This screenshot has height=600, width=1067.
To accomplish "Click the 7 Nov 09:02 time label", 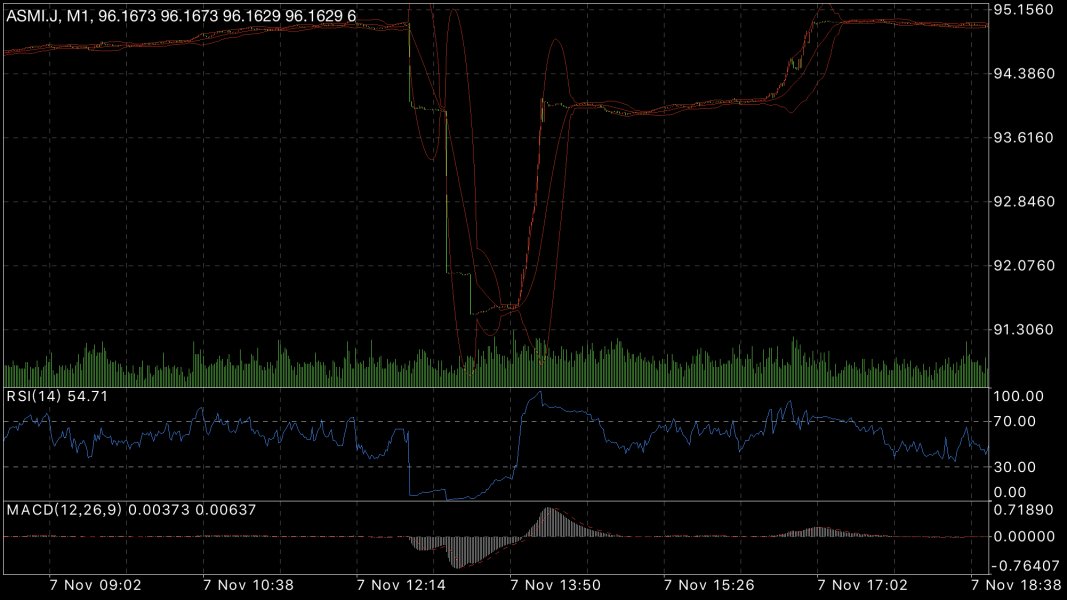I will point(95,583).
